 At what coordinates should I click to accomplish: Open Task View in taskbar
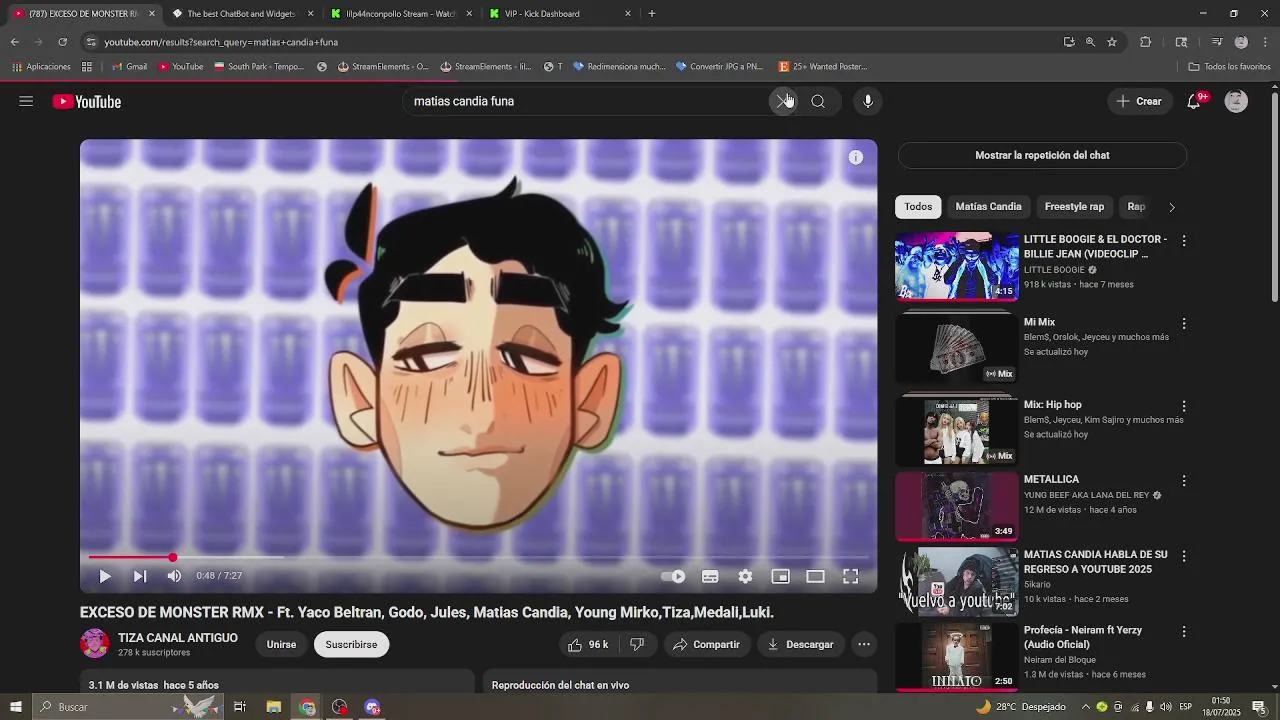[x=240, y=707]
